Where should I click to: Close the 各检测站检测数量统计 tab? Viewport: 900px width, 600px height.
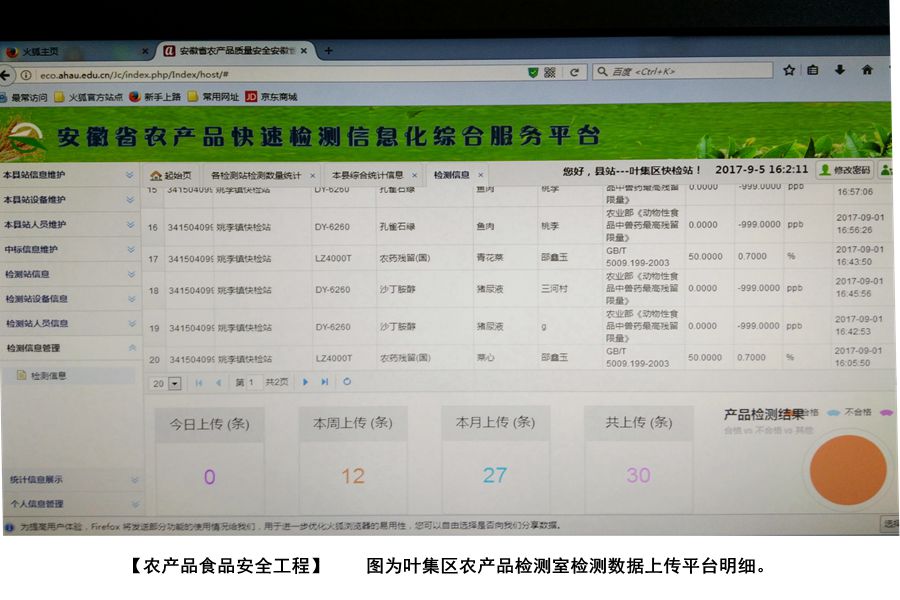click(312, 175)
